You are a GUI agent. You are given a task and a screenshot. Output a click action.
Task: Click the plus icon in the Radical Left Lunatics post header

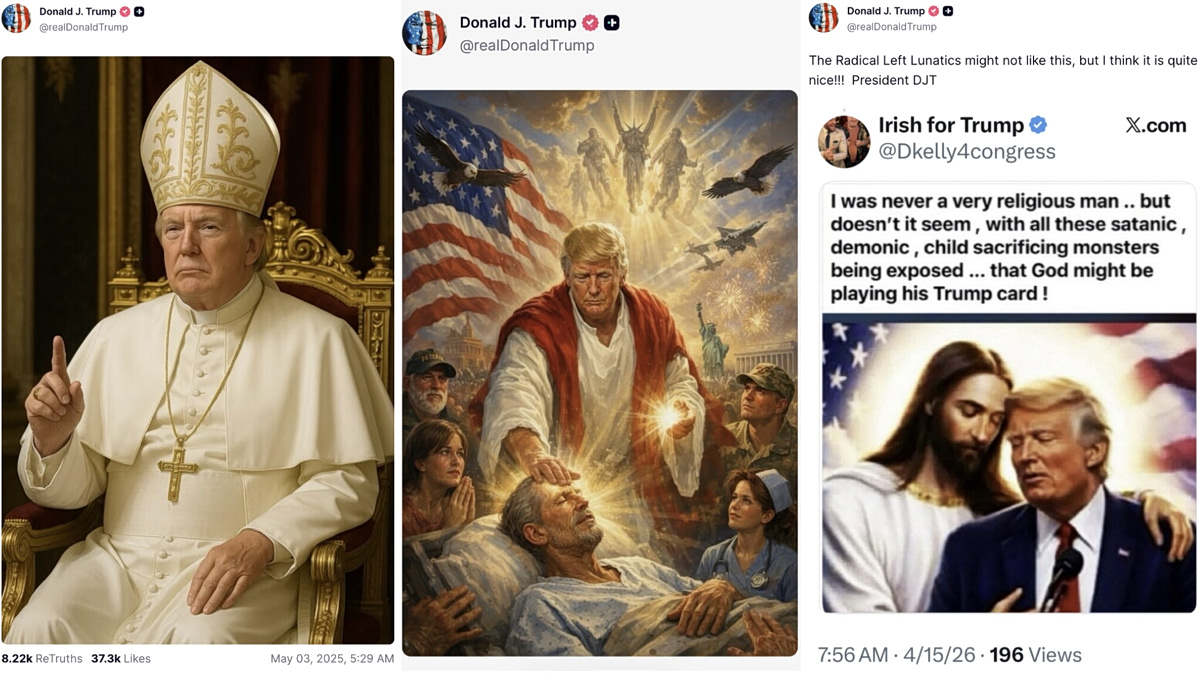coord(947,11)
